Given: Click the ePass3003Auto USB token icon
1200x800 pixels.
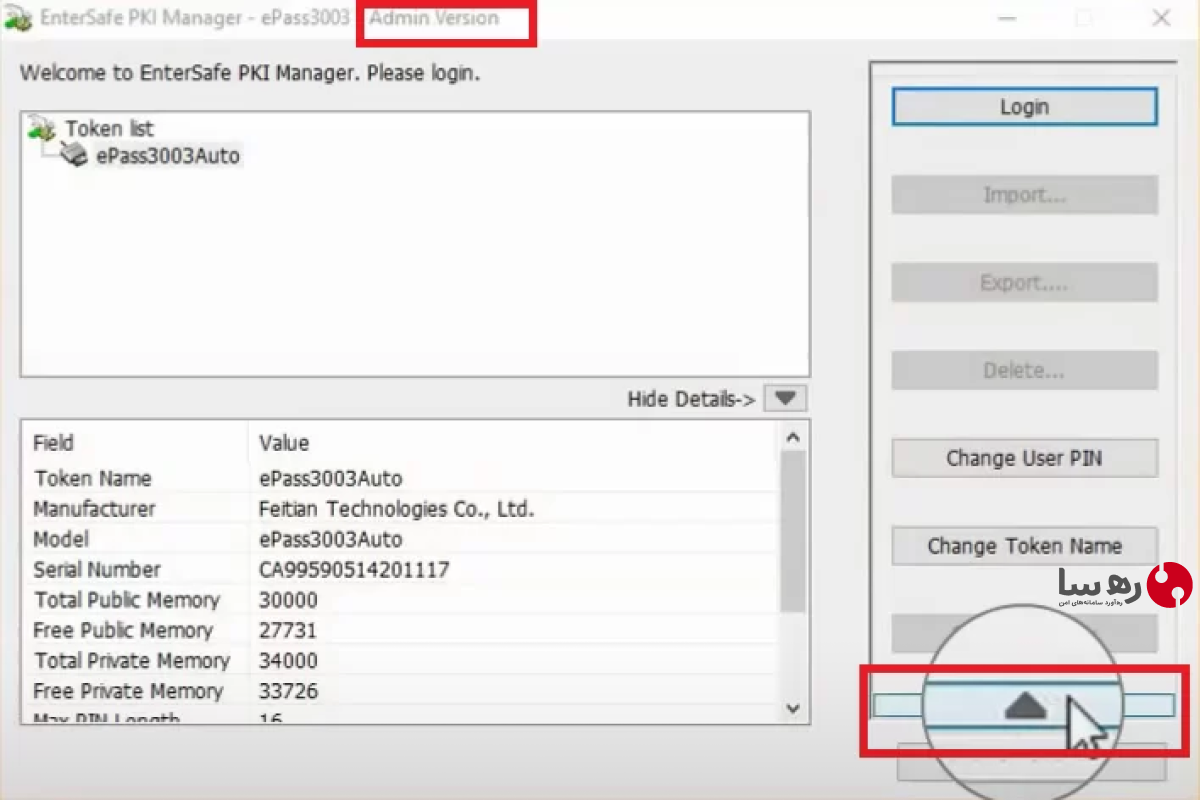Looking at the screenshot, I should tap(75, 155).
